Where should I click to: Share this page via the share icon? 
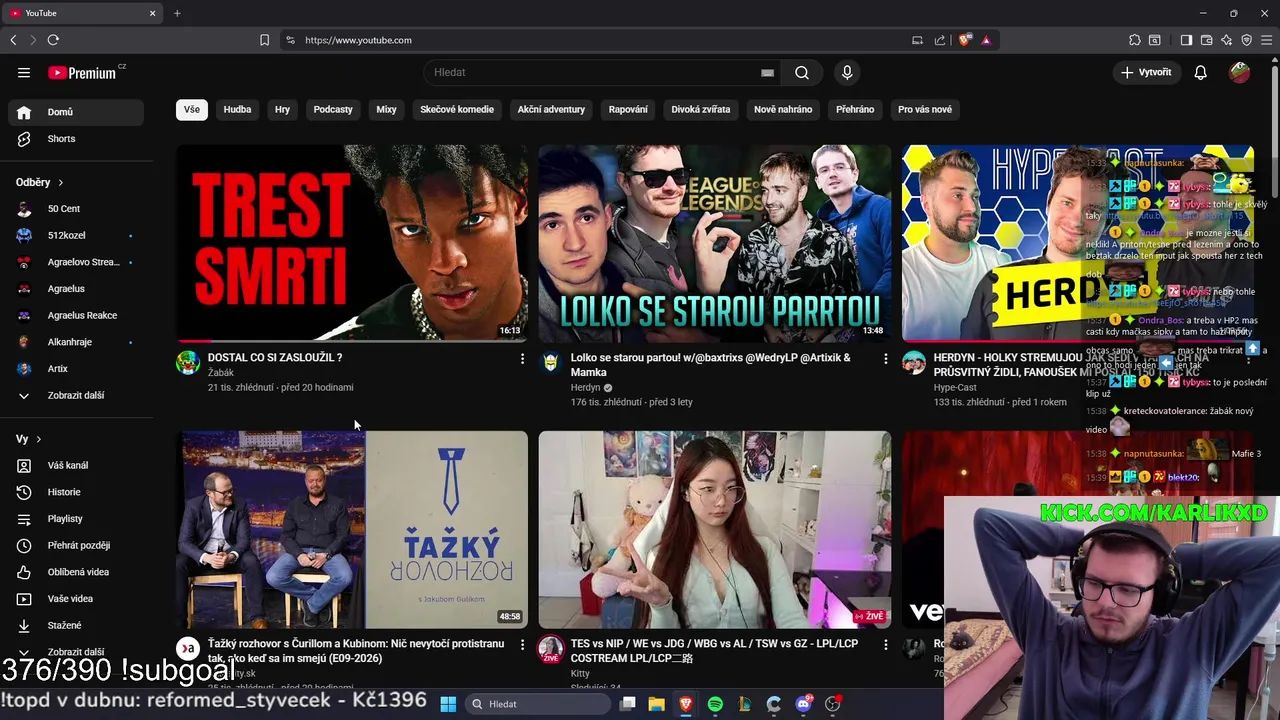click(940, 40)
